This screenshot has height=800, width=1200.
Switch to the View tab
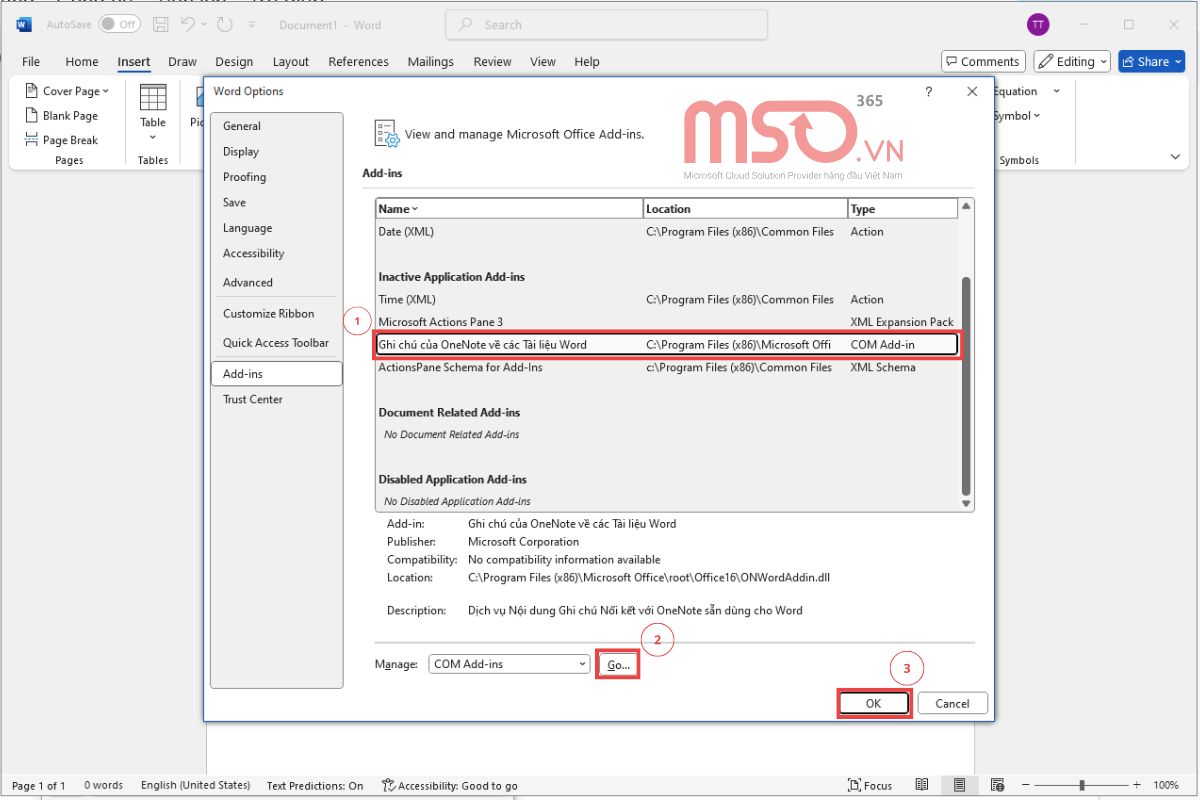coord(543,61)
